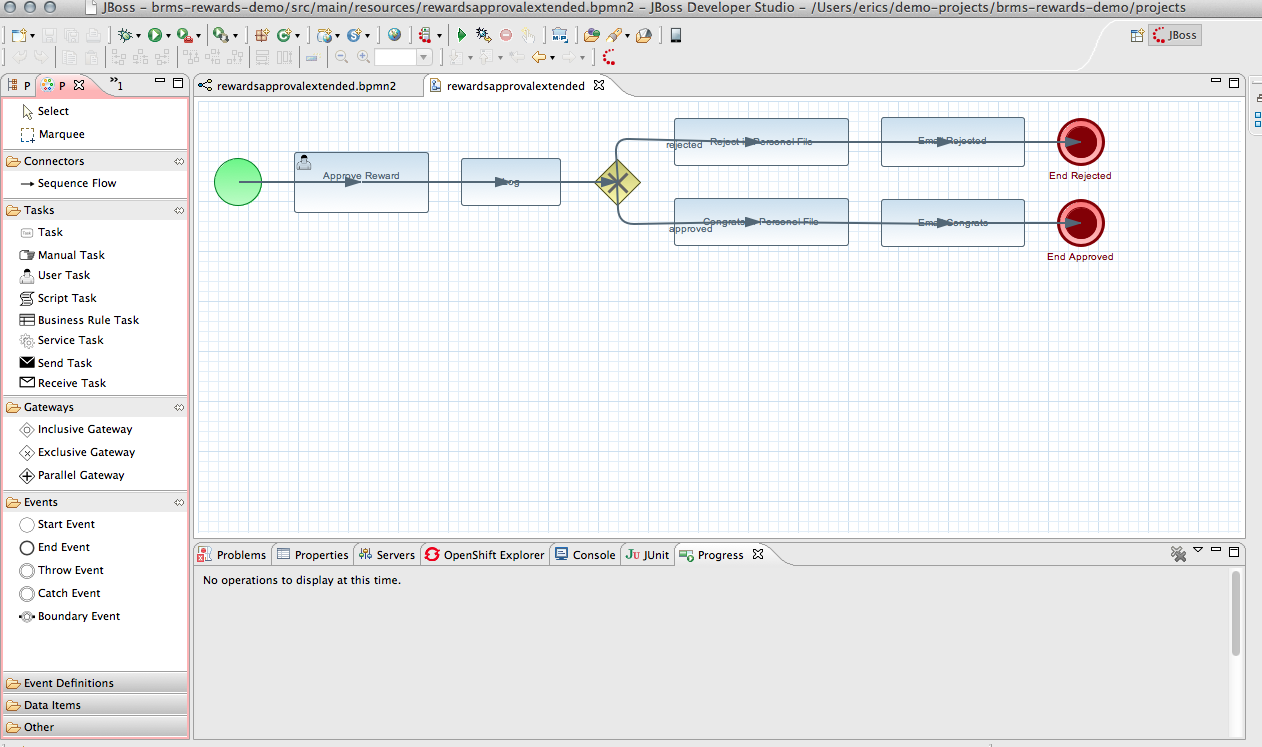Select the green start event
1262x747 pixels.
(238, 182)
